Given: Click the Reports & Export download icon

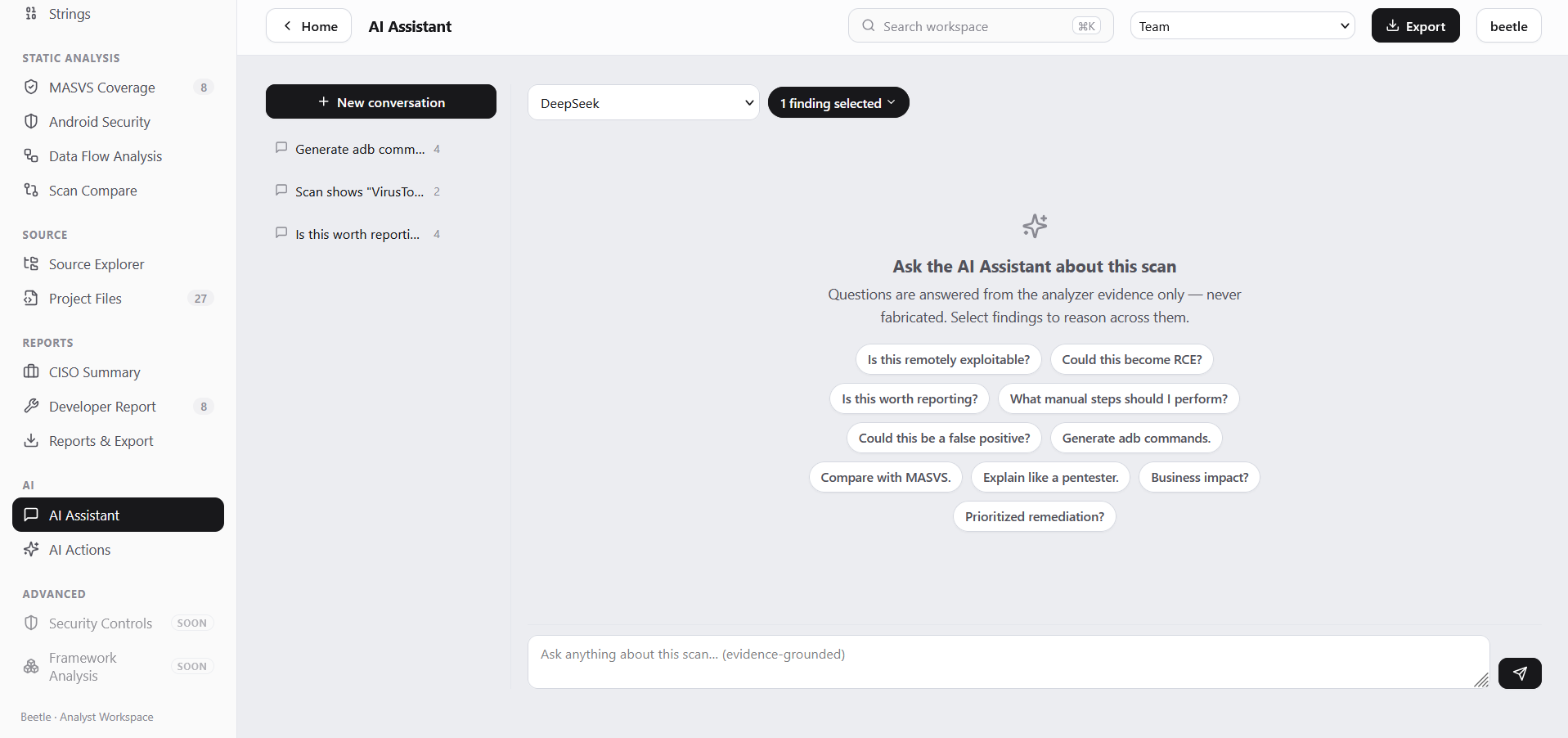Looking at the screenshot, I should (x=31, y=440).
